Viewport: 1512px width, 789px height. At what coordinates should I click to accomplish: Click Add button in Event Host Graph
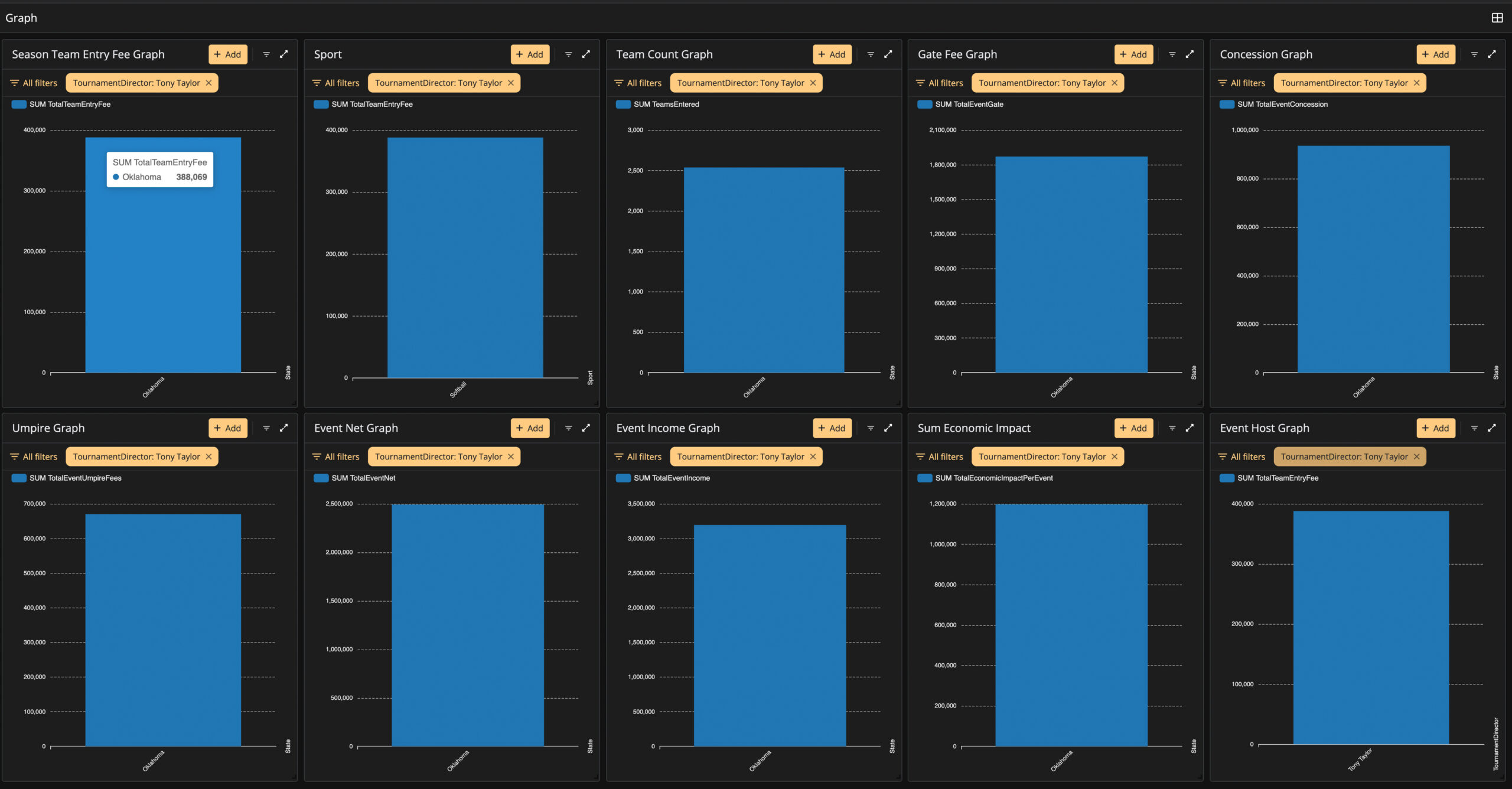tap(1436, 428)
